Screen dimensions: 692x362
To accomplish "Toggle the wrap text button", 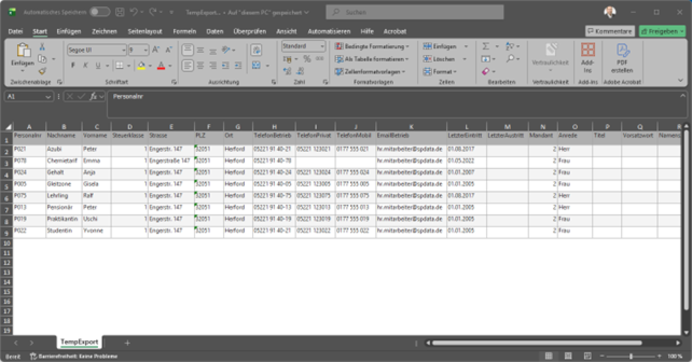I will (256, 50).
